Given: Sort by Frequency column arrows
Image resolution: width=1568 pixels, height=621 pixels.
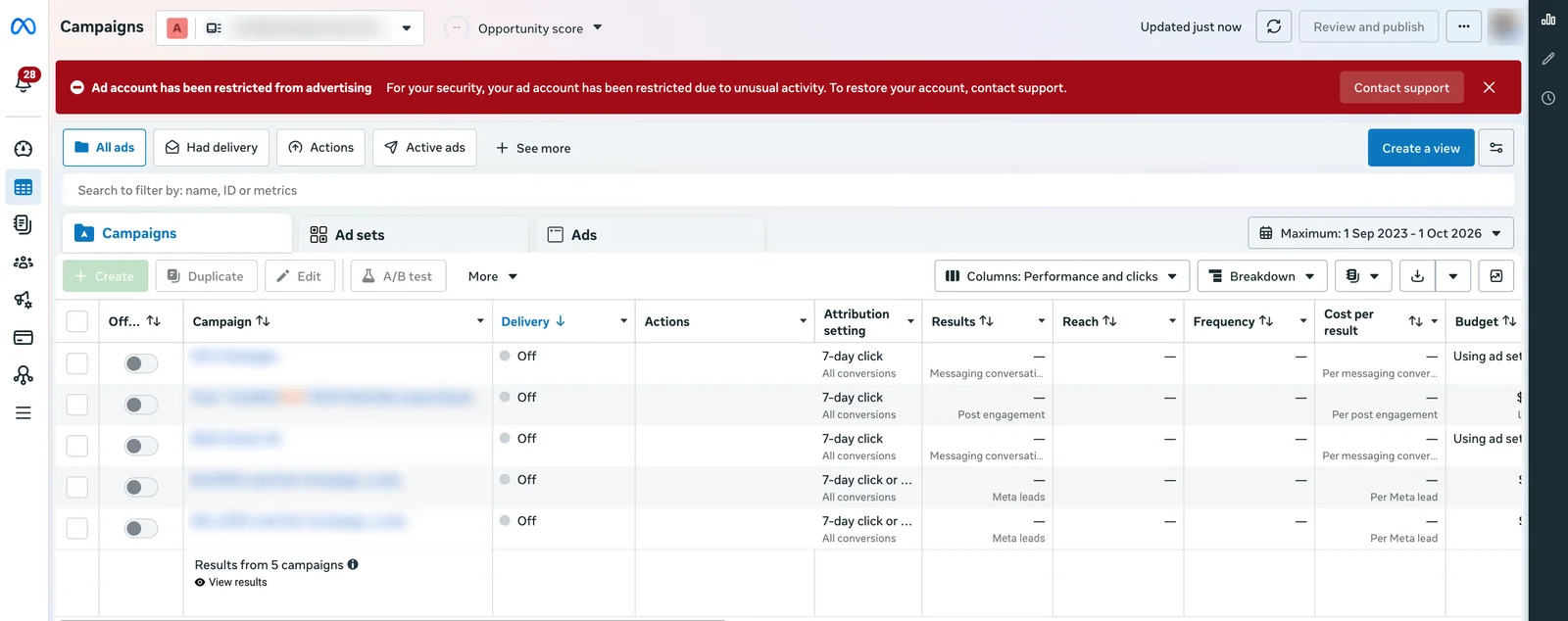Looking at the screenshot, I should tap(1266, 321).
